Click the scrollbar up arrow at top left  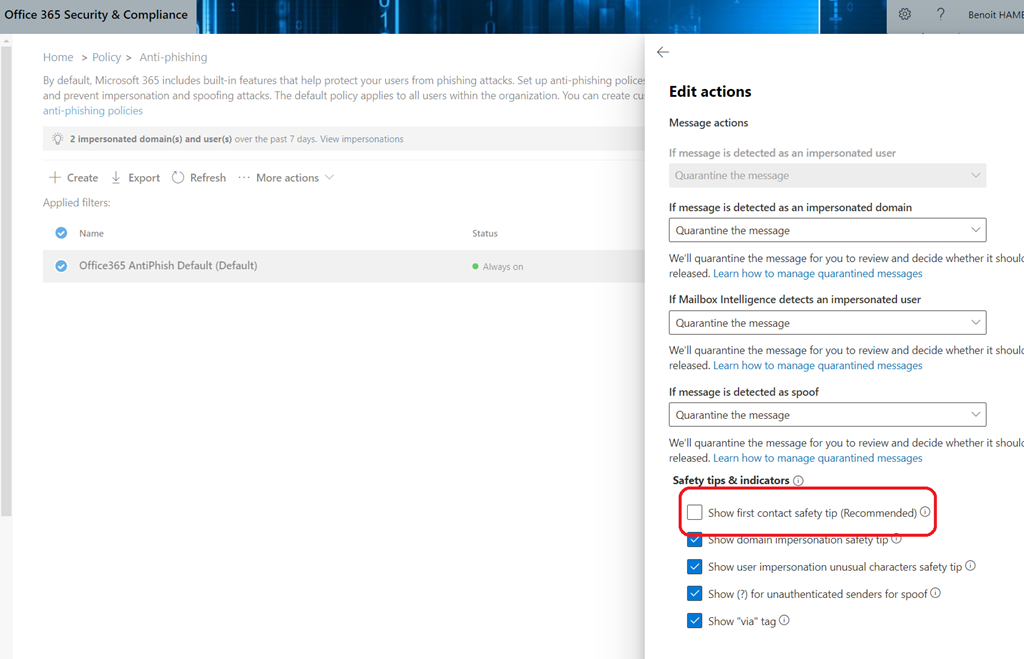(x=6, y=40)
